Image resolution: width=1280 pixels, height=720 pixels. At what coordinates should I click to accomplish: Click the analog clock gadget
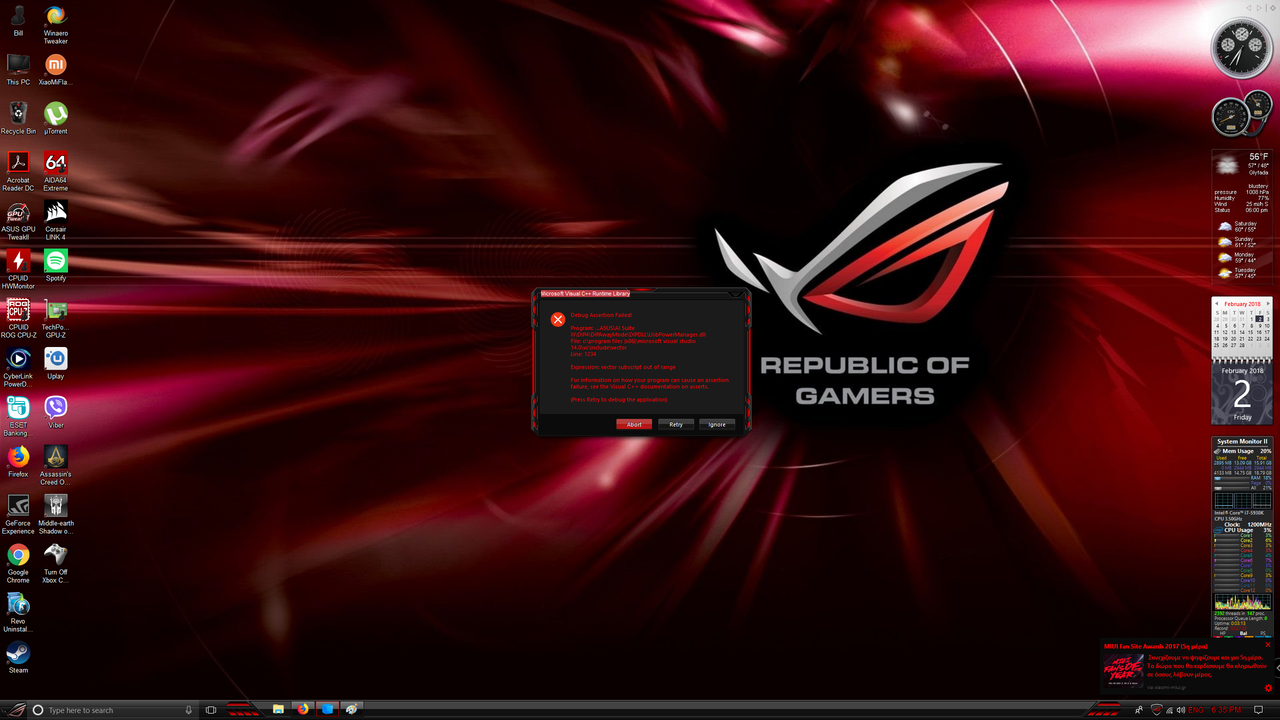coord(1242,48)
